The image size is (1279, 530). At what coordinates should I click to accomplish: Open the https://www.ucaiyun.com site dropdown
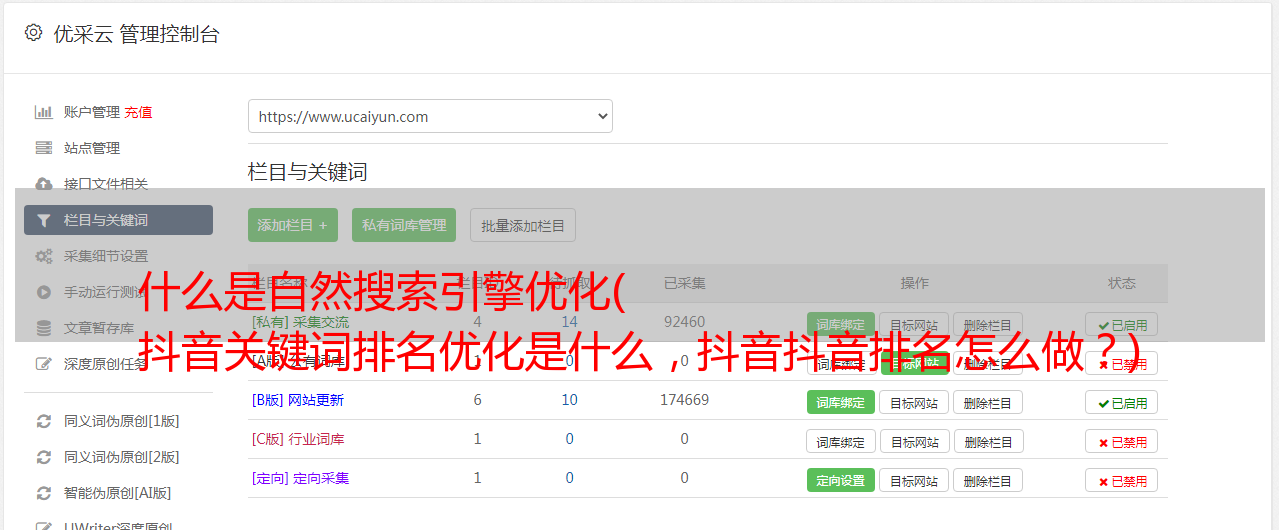pyautogui.click(x=430, y=116)
